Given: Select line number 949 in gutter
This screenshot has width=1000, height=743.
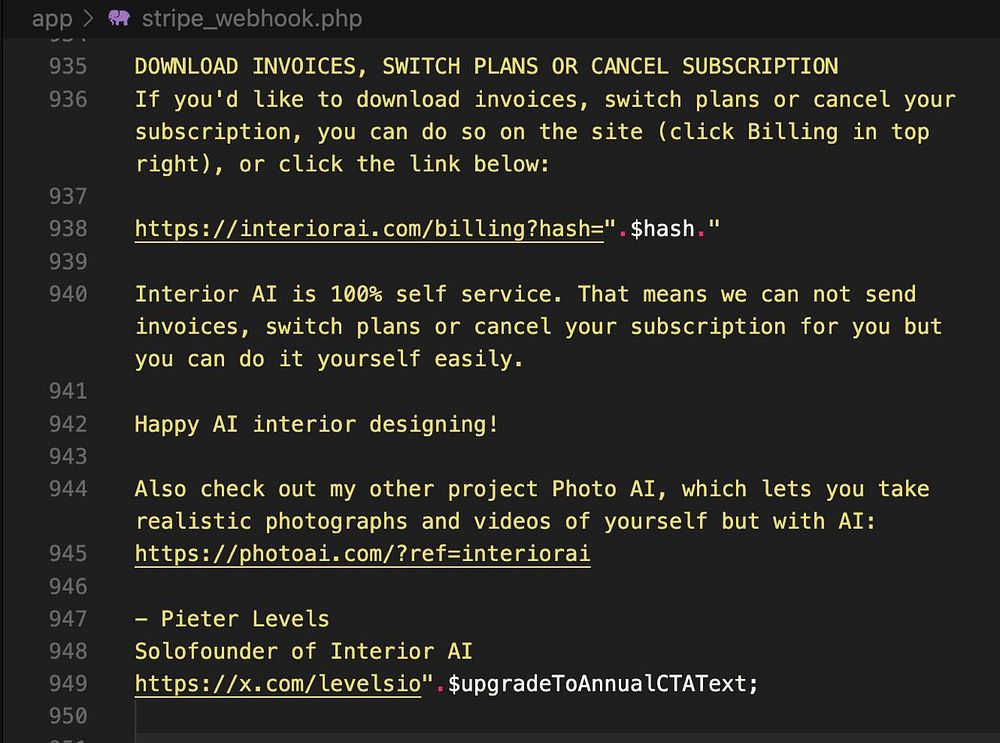Looking at the screenshot, I should click(68, 683).
